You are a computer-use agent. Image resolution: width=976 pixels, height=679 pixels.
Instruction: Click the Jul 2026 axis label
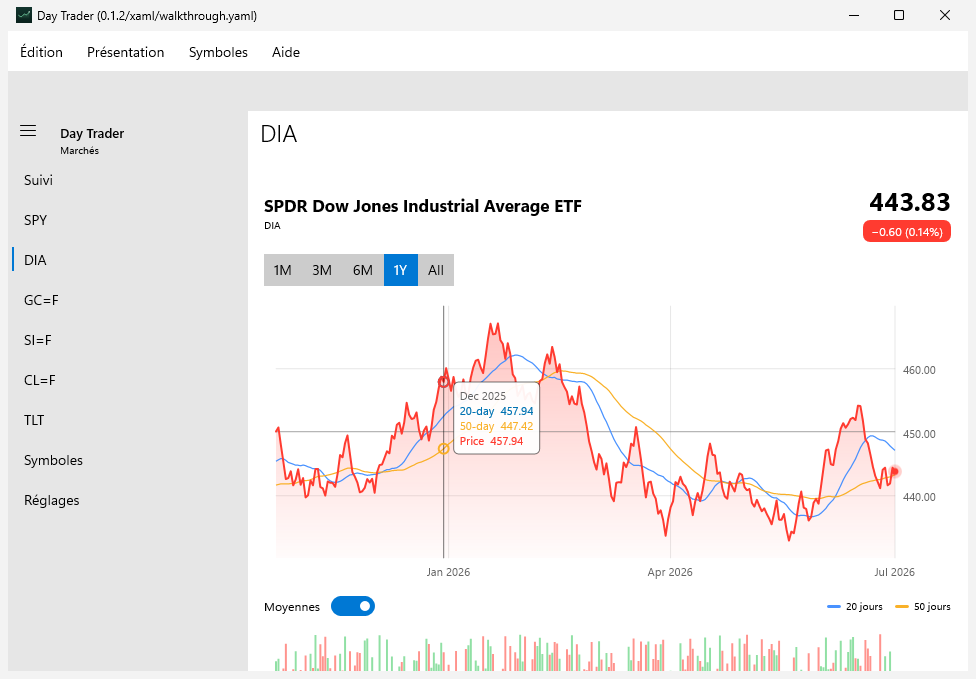[894, 572]
